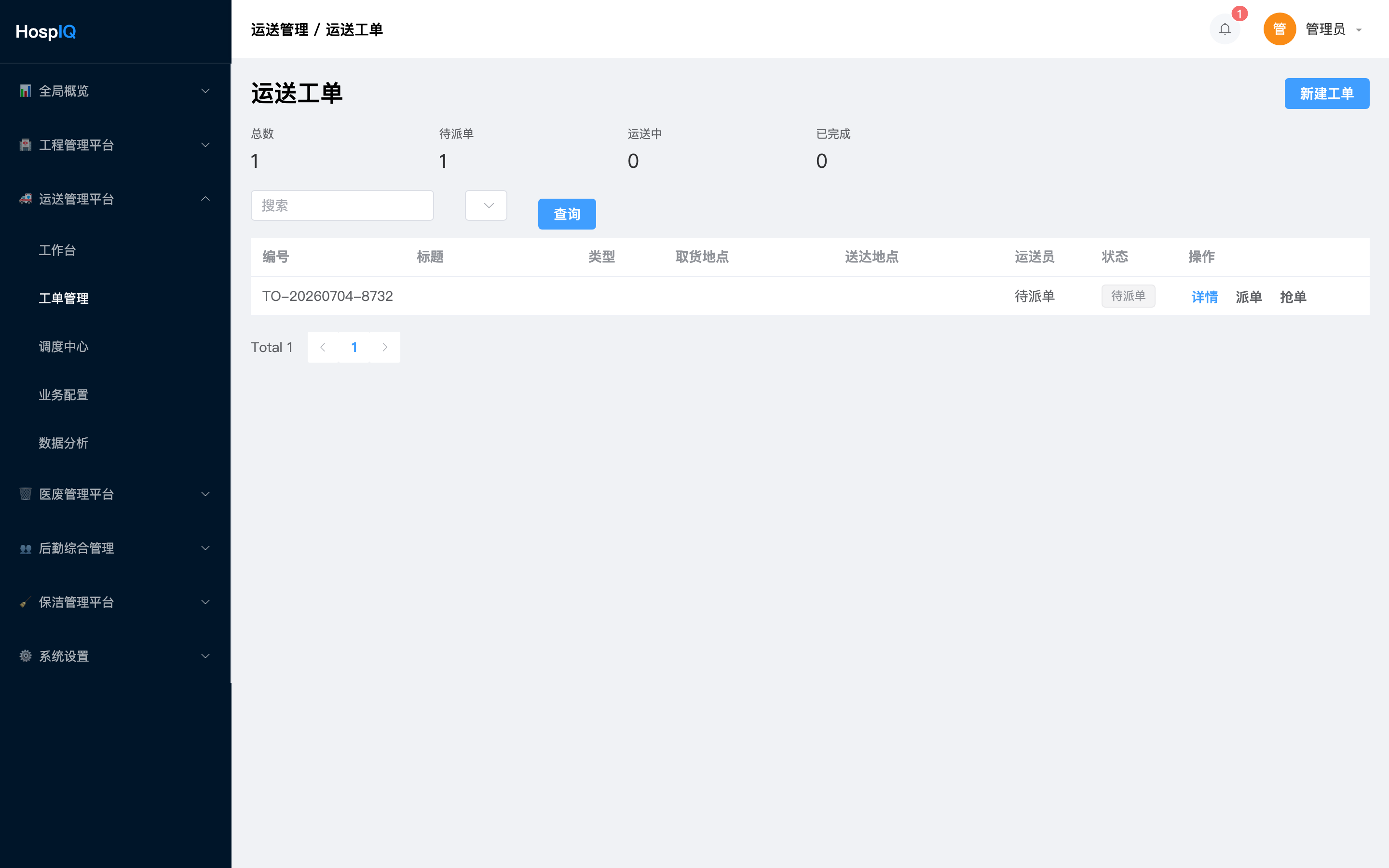Click the 状态 column header
Screen dimensions: 1389x868
pos(1115,257)
